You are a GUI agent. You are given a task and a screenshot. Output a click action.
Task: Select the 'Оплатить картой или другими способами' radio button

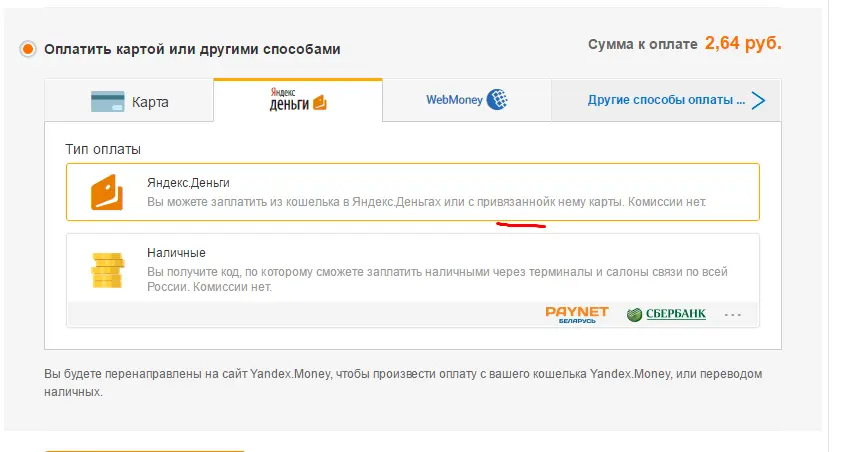(x=28, y=49)
